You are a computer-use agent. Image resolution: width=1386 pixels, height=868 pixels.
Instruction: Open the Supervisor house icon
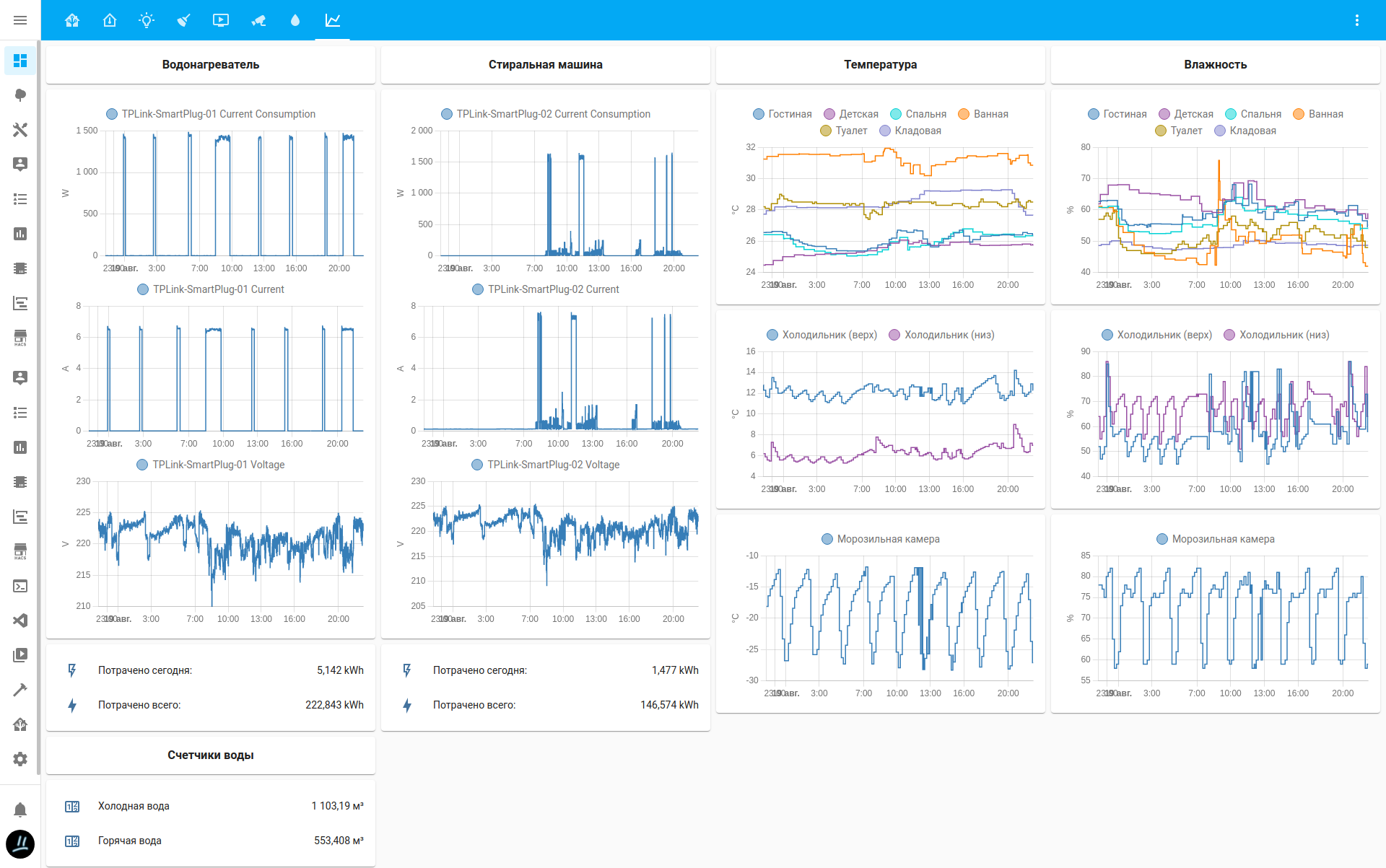click(20, 724)
